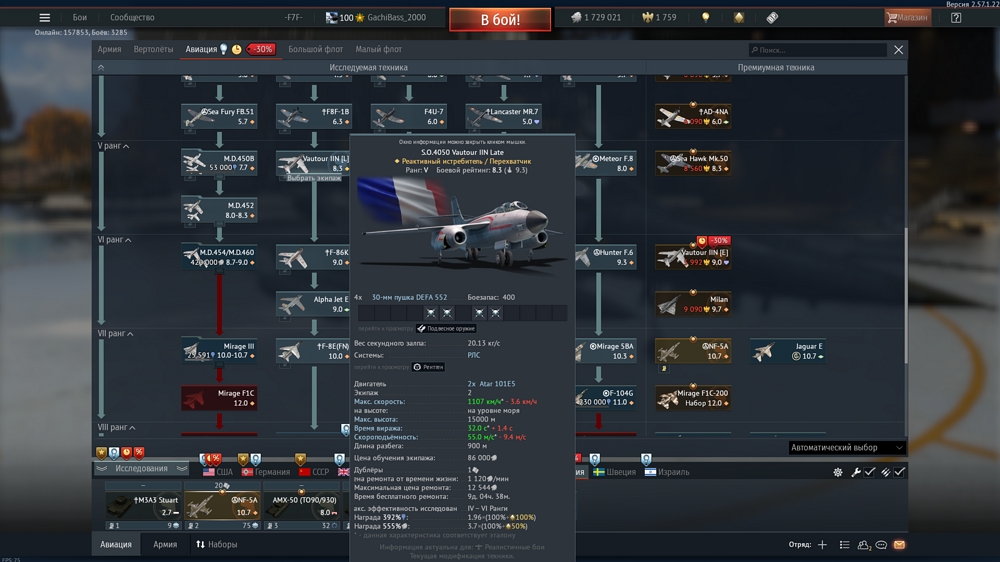The image size is (1000, 562).
Task: Select the F-104G aircraft
Action: pyautogui.click(x=606, y=397)
